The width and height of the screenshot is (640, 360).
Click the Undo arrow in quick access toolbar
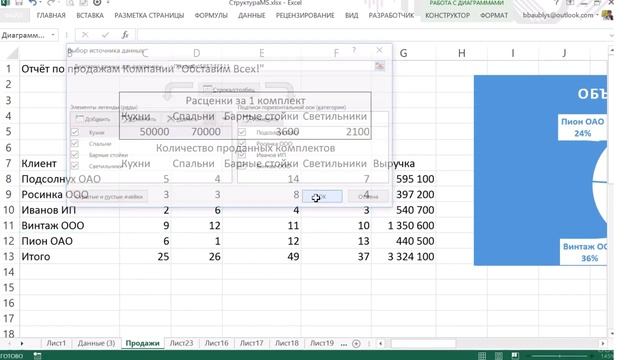(x=33, y=3)
